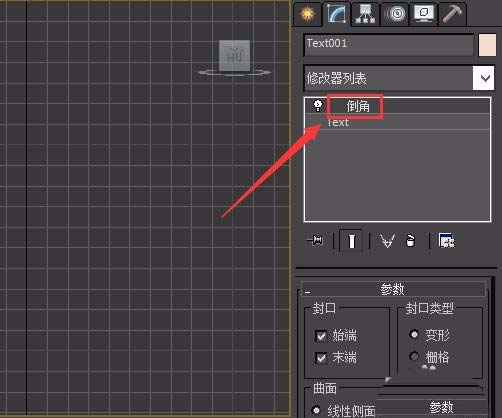Image resolution: width=502 pixels, height=418 pixels.
Task: Open the Utilities hammer tab
Action: (x=452, y=14)
